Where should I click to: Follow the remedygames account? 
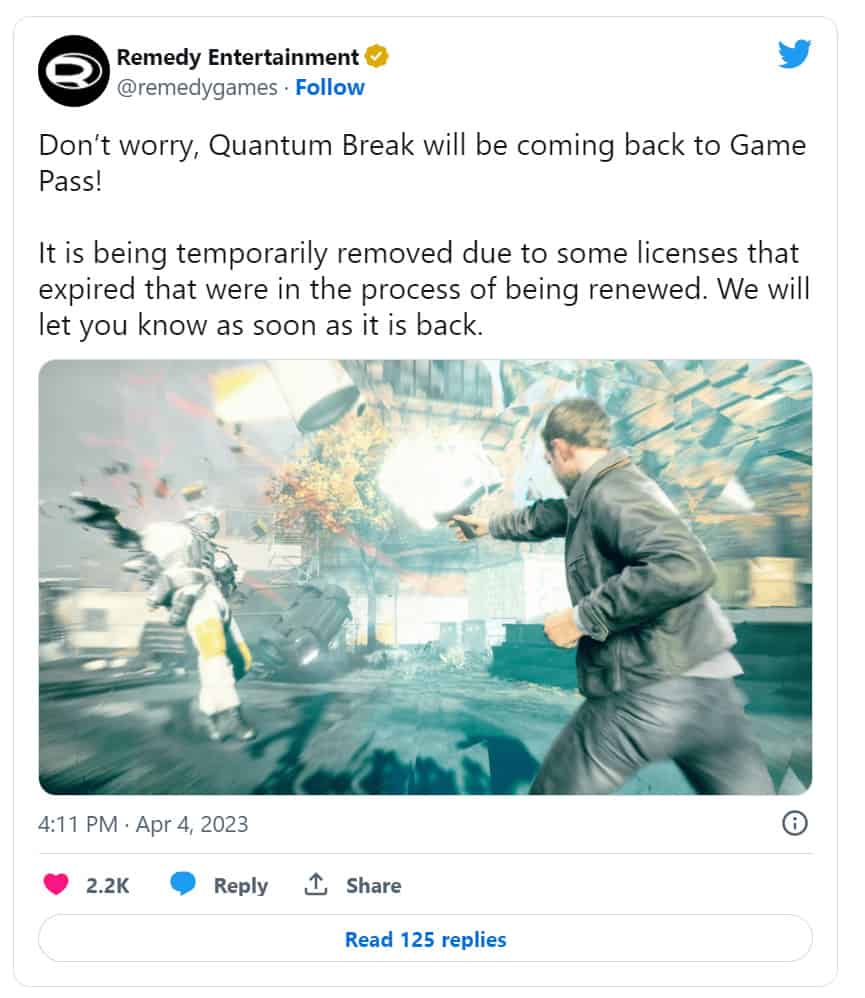[330, 87]
